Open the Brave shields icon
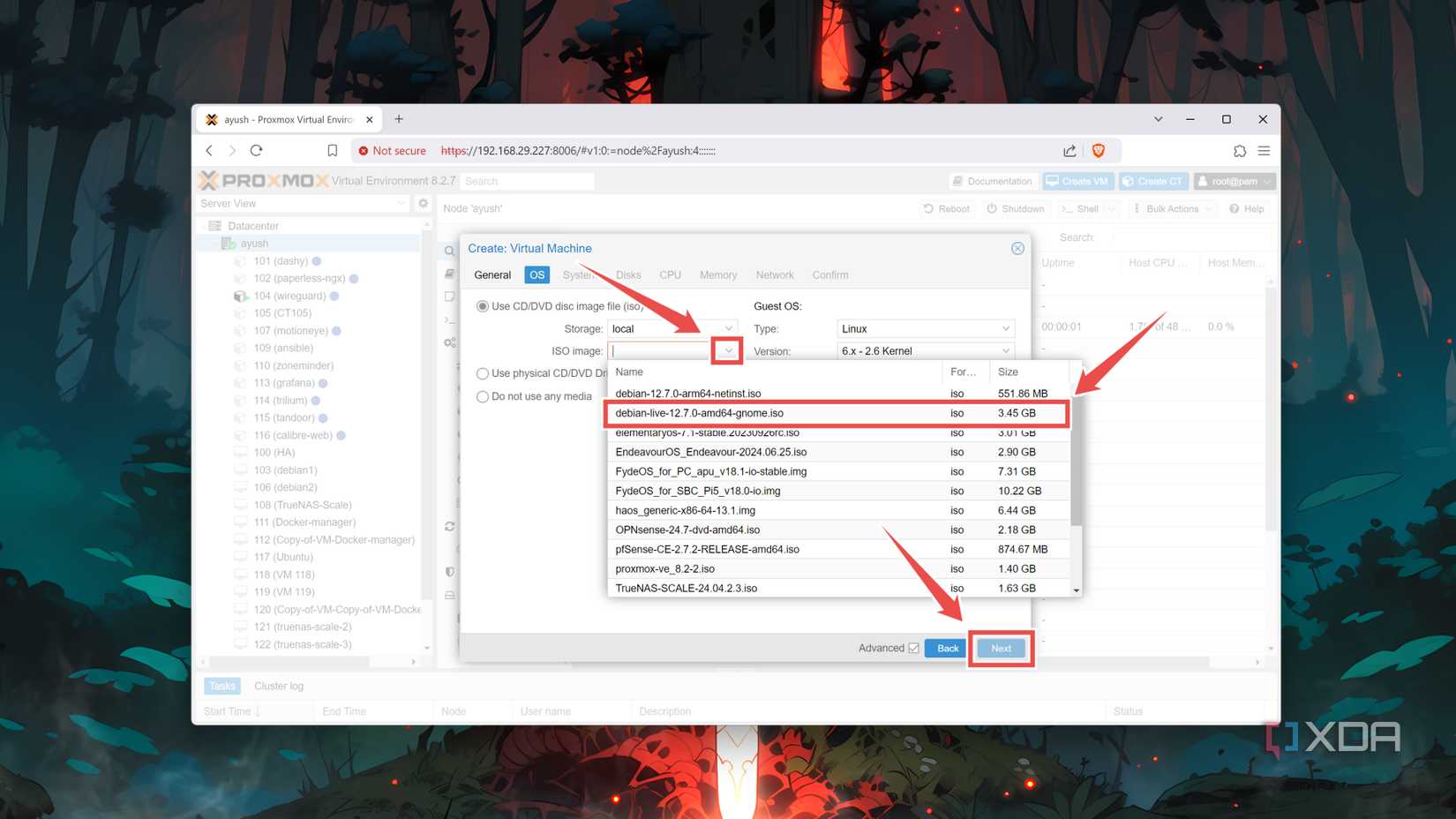Image resolution: width=1456 pixels, height=819 pixels. click(1099, 151)
